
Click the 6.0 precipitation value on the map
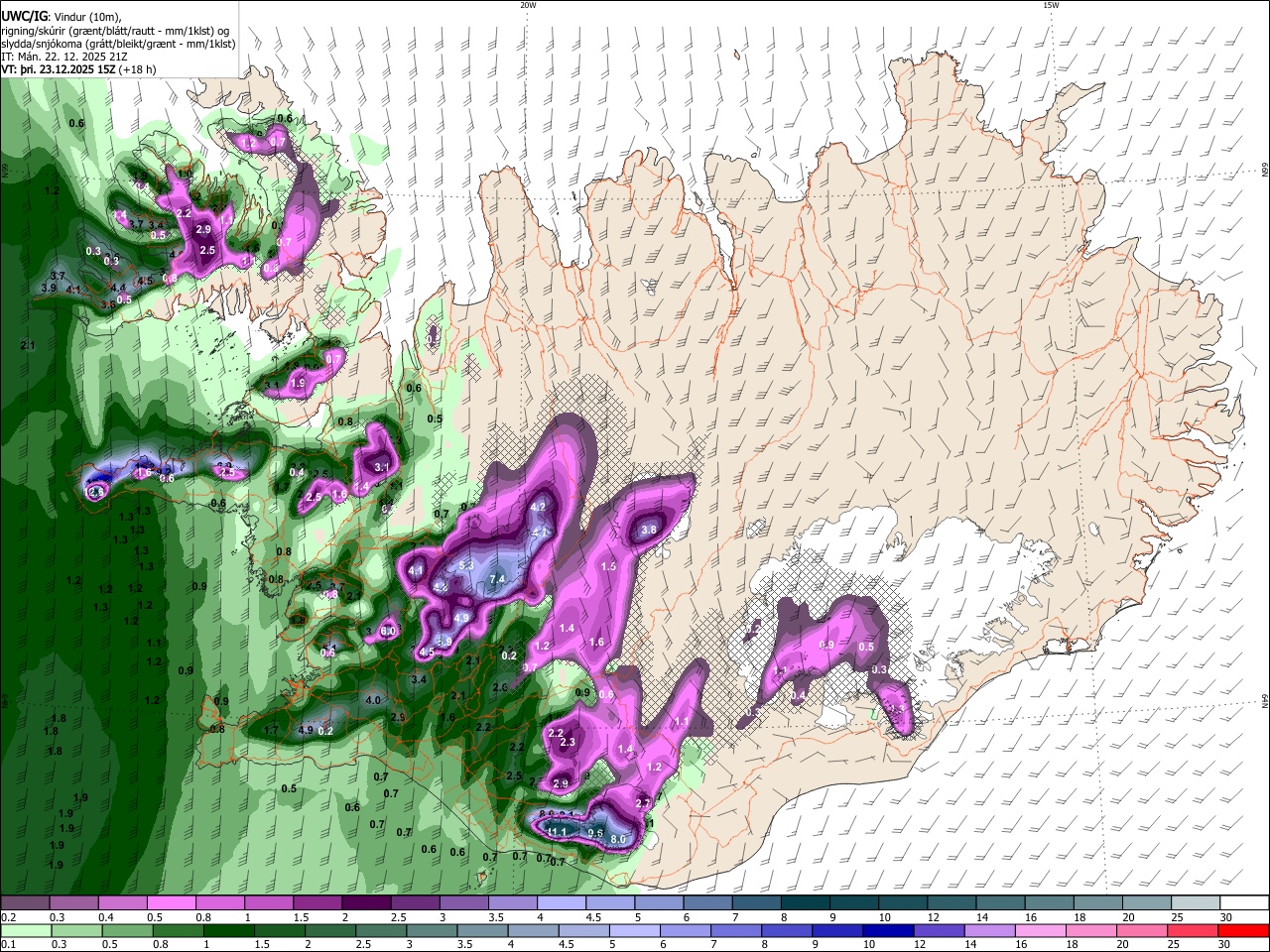[389, 631]
